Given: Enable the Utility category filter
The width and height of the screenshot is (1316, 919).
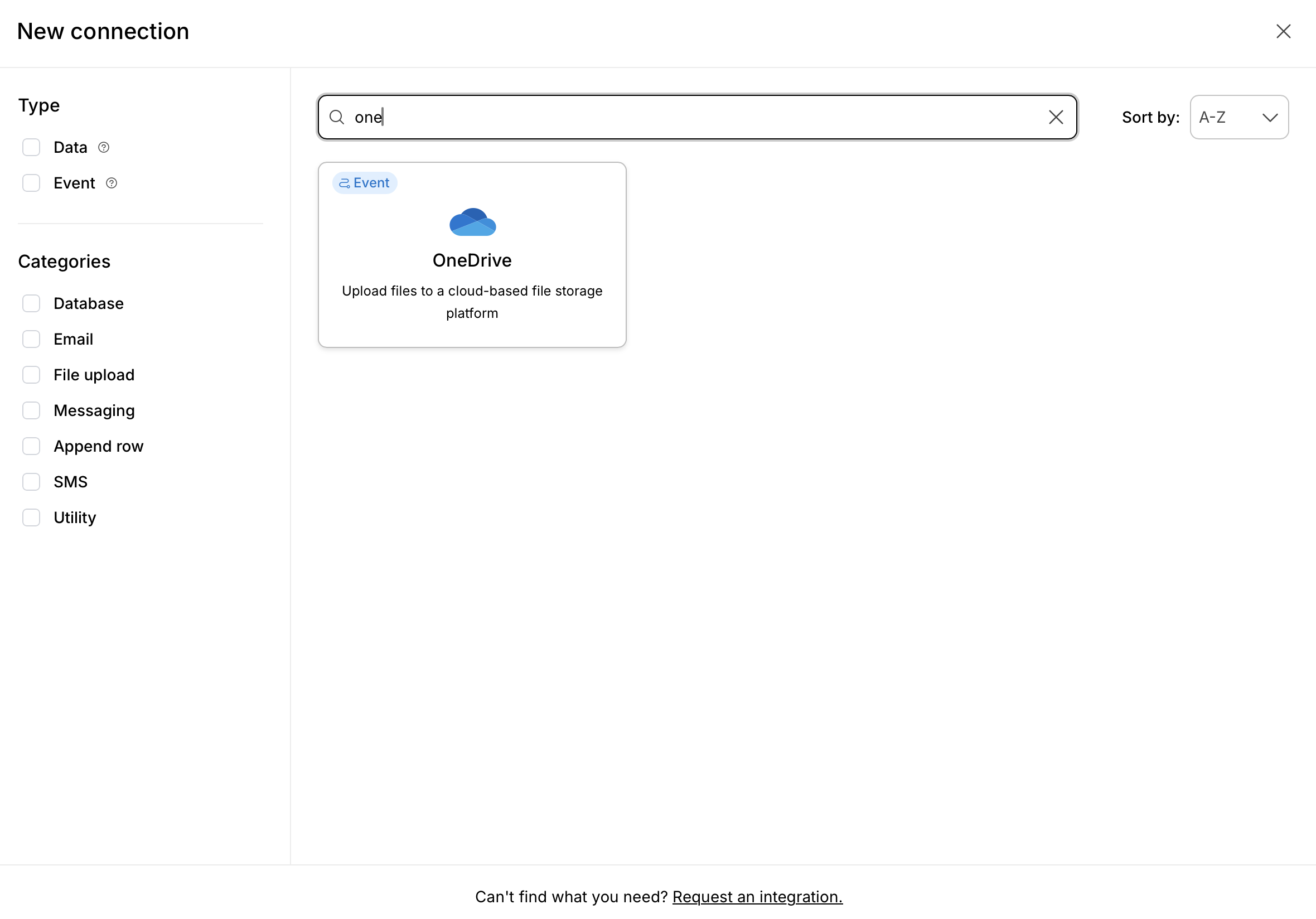Looking at the screenshot, I should tap(31, 517).
